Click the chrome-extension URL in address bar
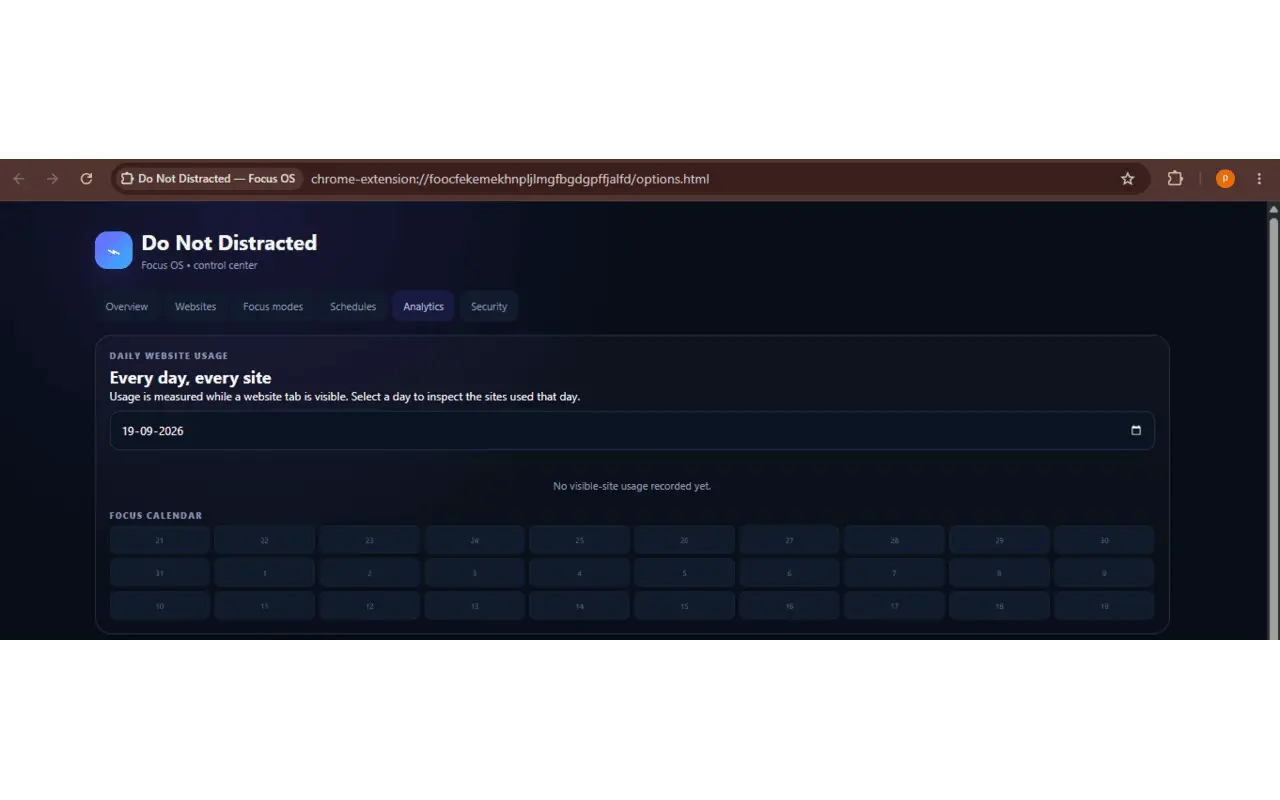The height and width of the screenshot is (800, 1280). (510, 179)
